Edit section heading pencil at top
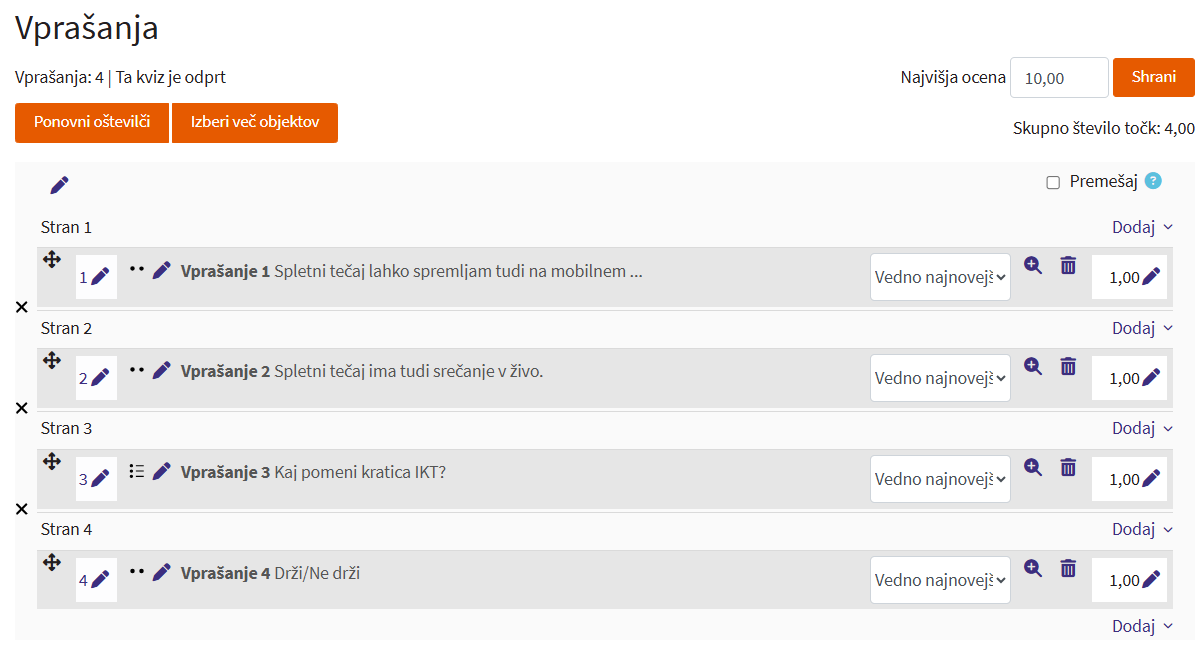The image size is (1203, 652). coord(59,185)
